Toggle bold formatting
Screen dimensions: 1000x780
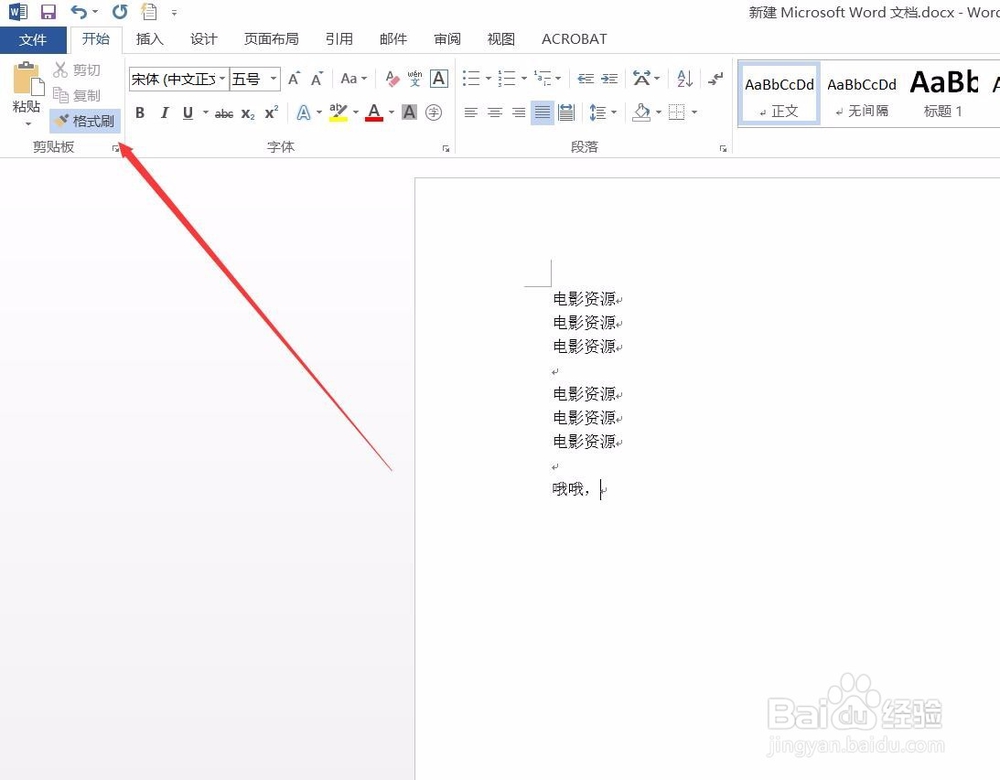[140, 113]
